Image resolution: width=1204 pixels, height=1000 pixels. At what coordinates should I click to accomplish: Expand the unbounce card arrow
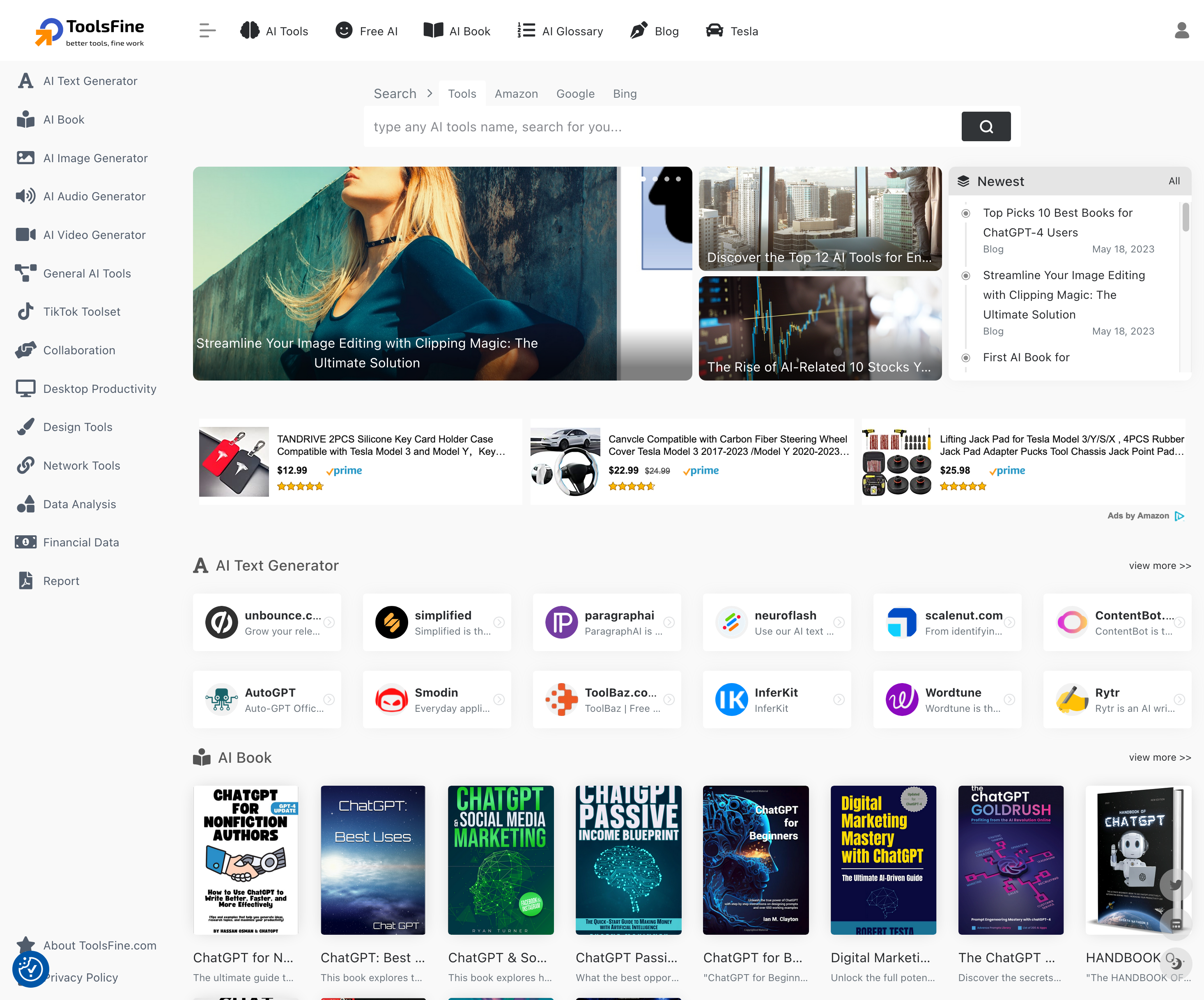[x=329, y=622]
